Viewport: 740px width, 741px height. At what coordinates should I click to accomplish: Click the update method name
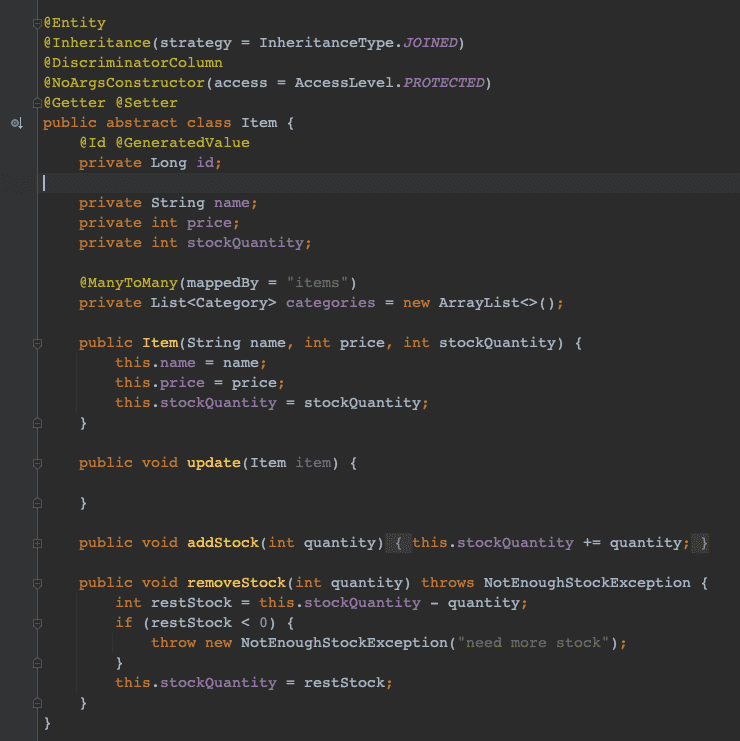click(x=214, y=463)
